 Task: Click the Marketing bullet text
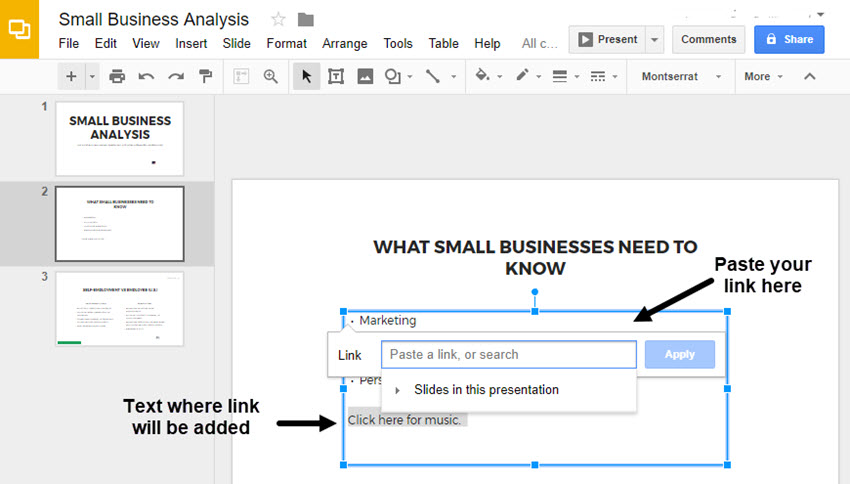(388, 320)
